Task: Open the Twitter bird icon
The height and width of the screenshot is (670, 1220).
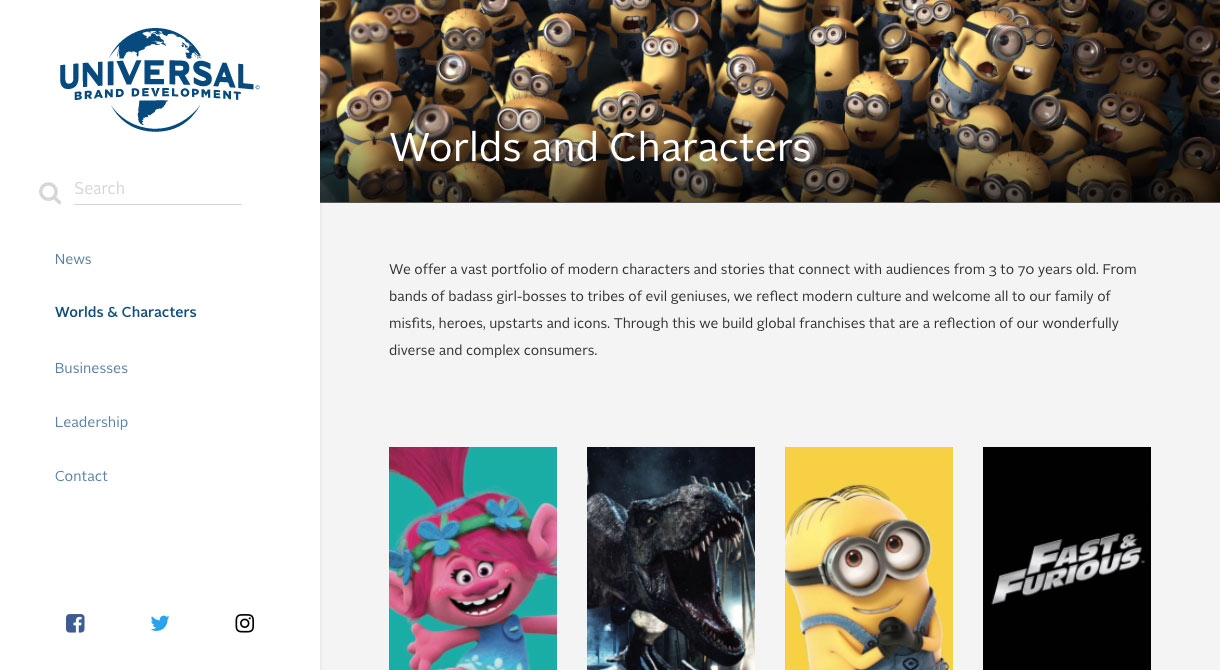Action: [x=160, y=623]
